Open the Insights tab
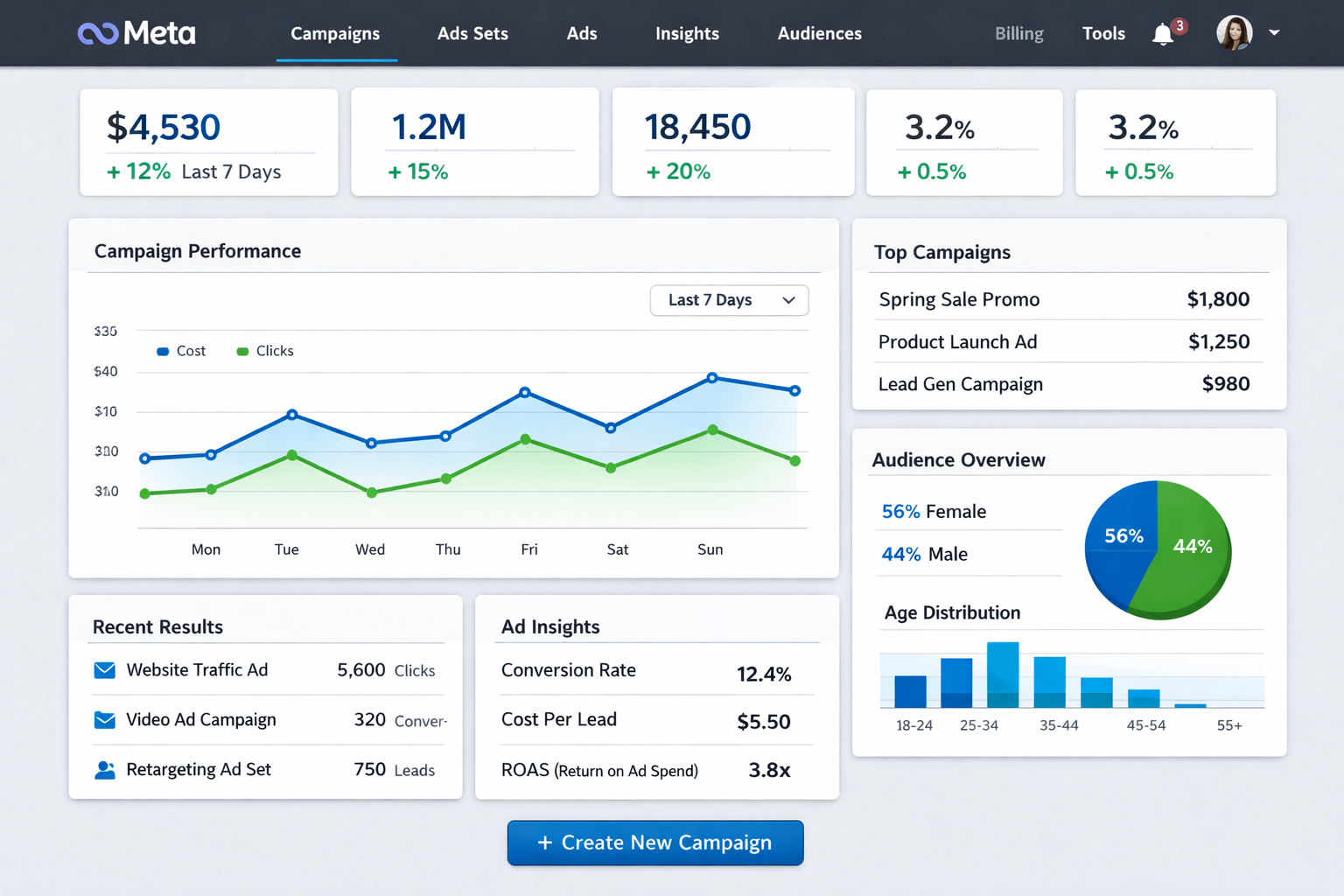Viewport: 1344px width, 896px height. [687, 34]
